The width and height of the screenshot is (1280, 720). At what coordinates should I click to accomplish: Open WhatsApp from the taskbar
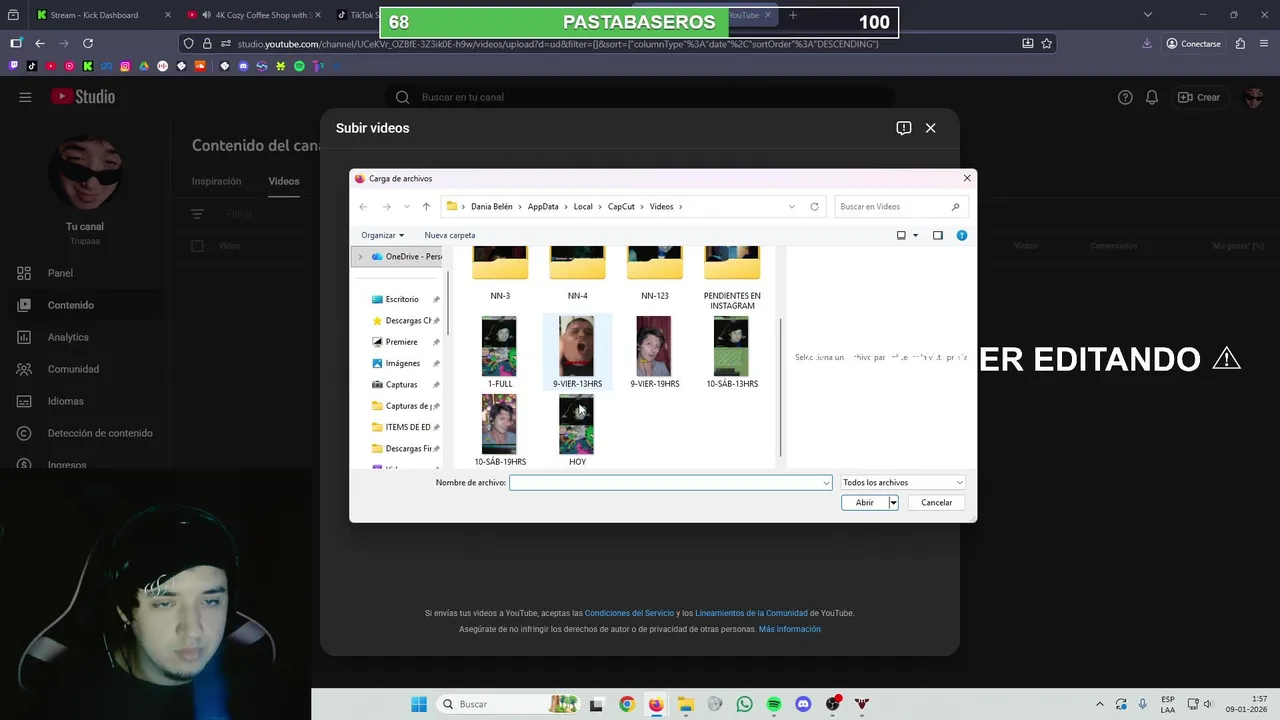744,704
